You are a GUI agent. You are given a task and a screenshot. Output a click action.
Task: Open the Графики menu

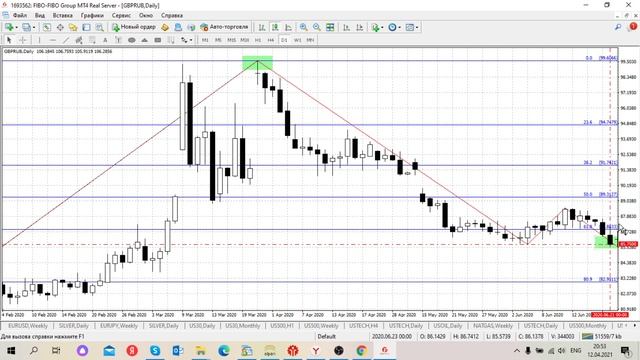[x=92, y=16]
